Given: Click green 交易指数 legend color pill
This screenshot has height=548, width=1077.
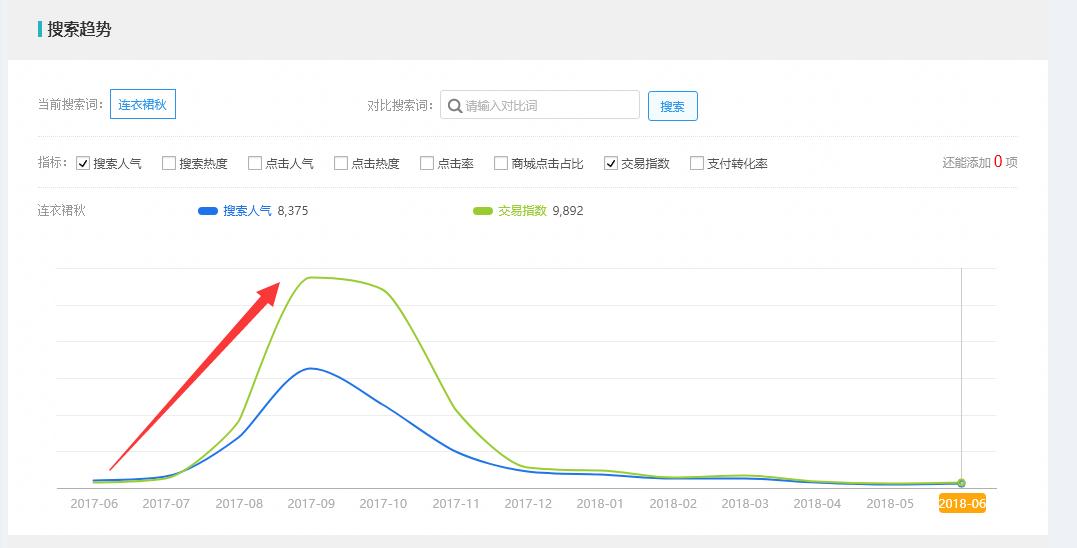Looking at the screenshot, I should [483, 211].
